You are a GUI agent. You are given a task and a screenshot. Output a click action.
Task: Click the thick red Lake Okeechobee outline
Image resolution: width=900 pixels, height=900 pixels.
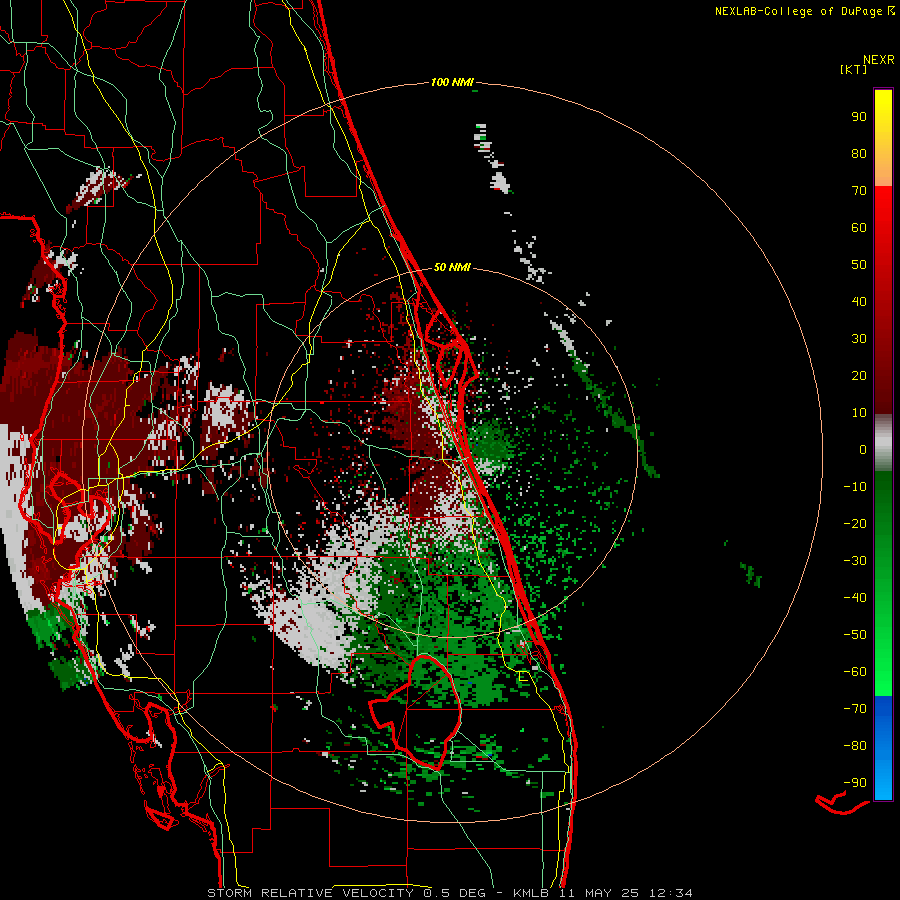pyautogui.click(x=414, y=712)
